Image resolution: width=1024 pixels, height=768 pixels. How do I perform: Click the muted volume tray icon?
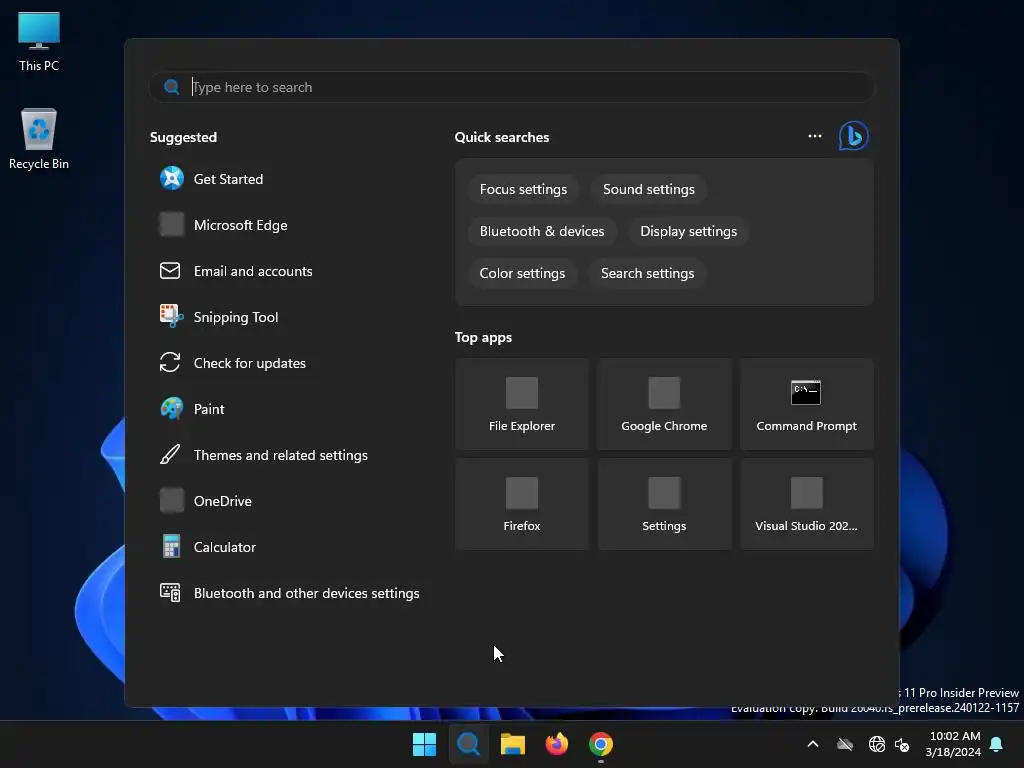(x=903, y=744)
